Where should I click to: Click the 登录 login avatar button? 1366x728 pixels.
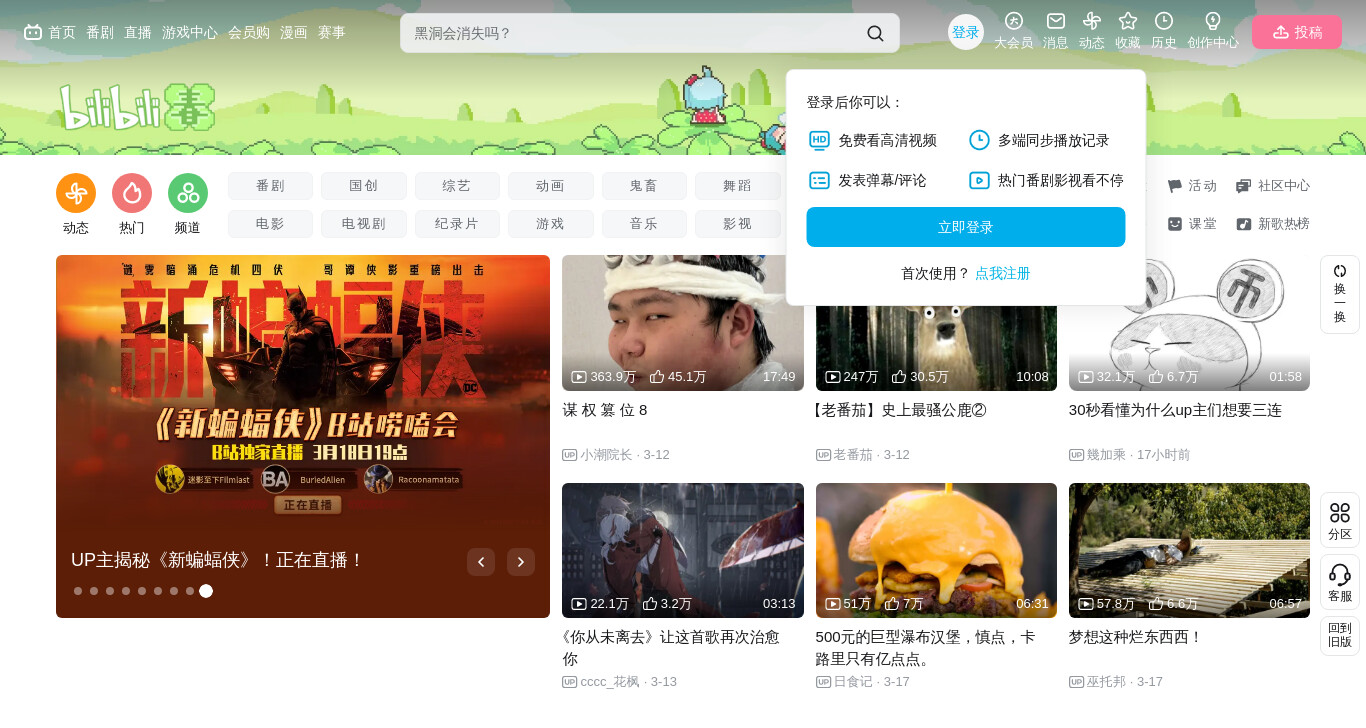(x=966, y=32)
